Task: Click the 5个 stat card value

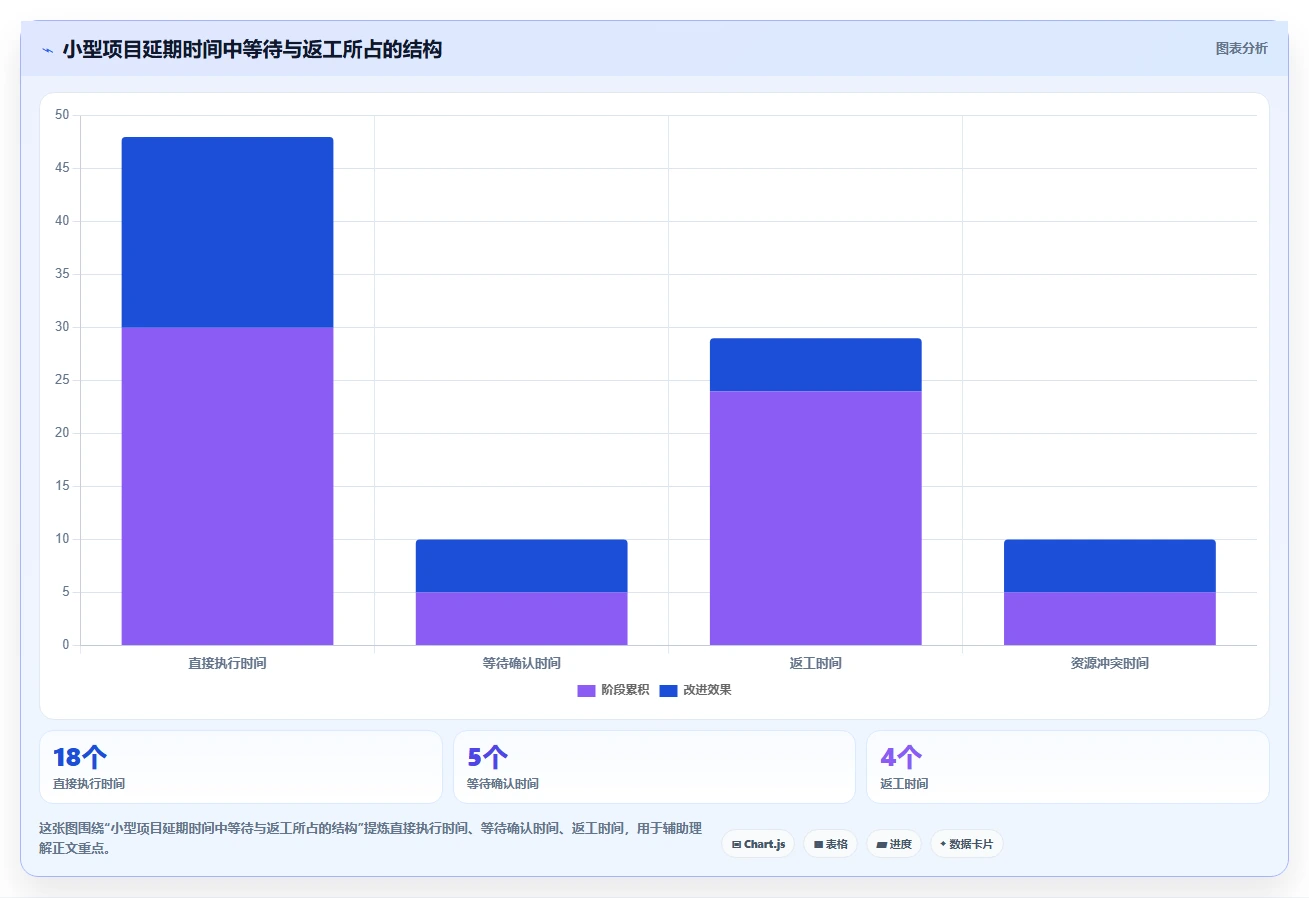Action: [487, 757]
